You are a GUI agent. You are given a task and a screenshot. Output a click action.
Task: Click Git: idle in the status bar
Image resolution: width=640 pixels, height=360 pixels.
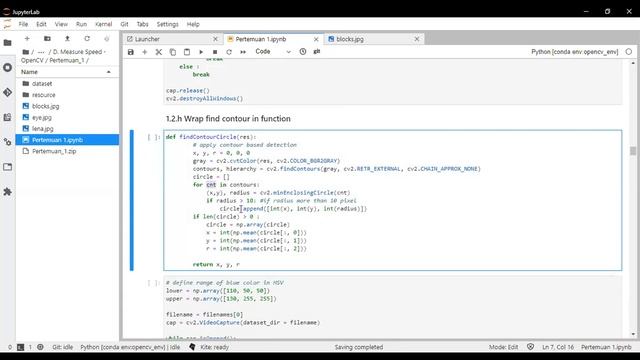[x=62, y=347]
